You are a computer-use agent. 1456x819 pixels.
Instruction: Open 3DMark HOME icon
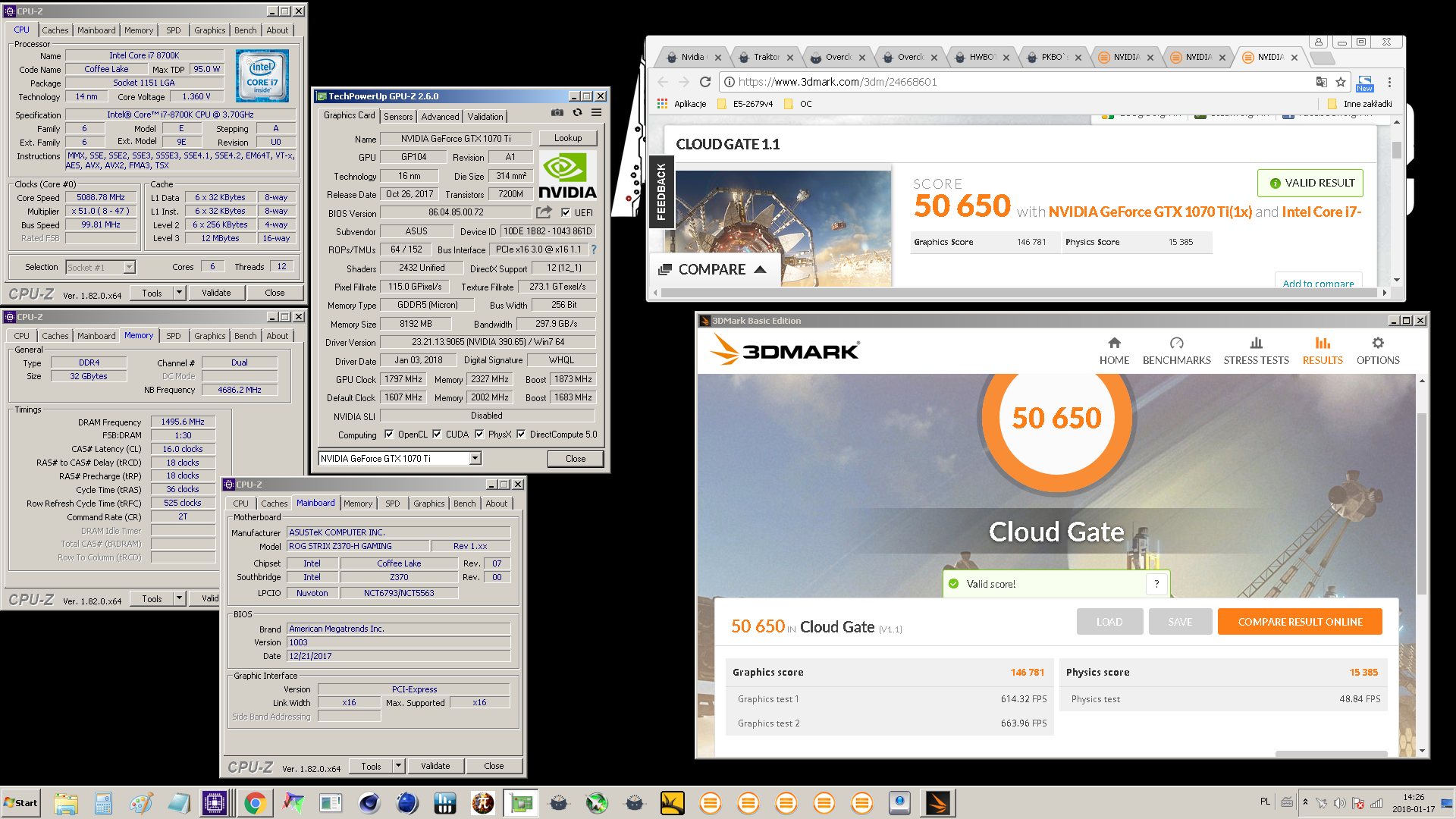point(1114,350)
